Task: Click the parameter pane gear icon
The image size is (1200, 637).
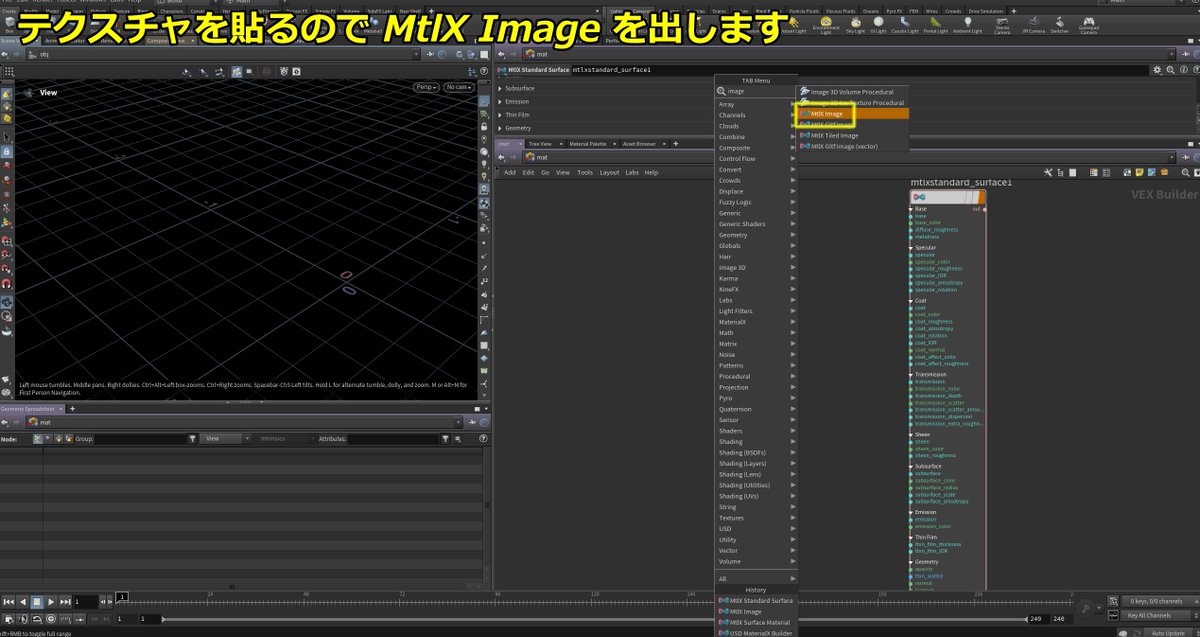Action: 1157,70
